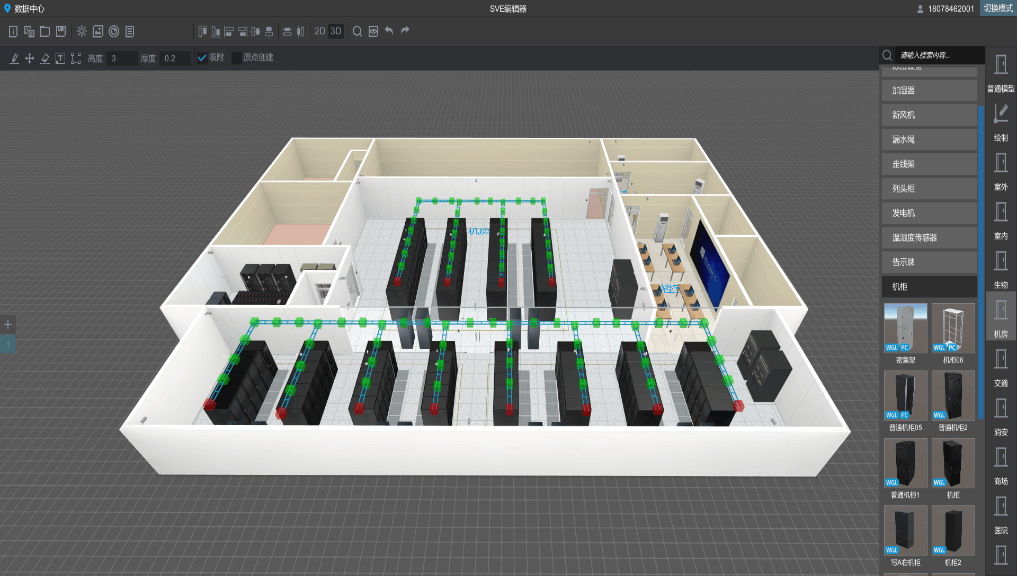Screen dimensions: 1017x576
Task: Click the redo arrow icon
Action: coord(405,31)
